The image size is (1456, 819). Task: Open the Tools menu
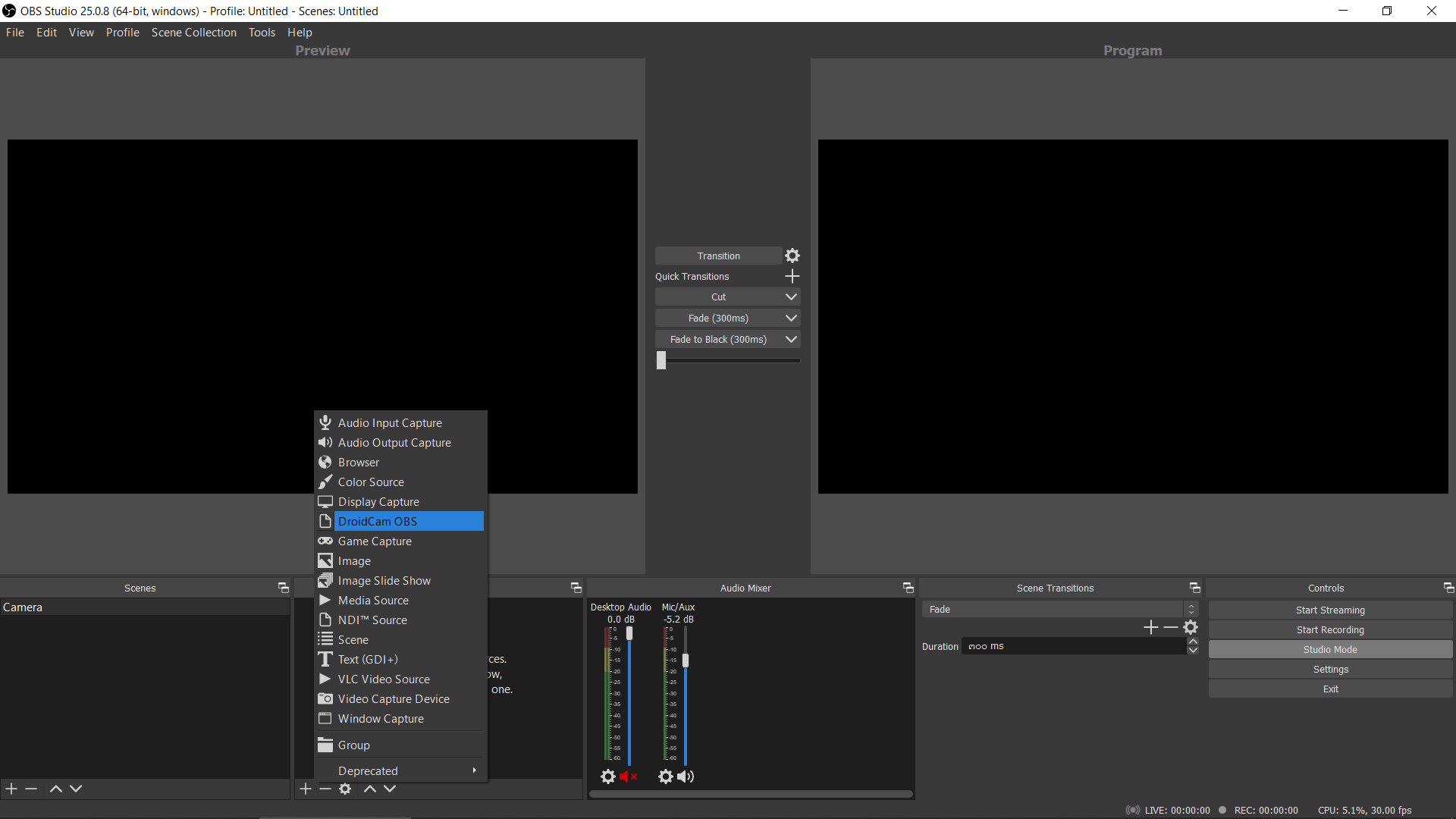pyautogui.click(x=261, y=32)
